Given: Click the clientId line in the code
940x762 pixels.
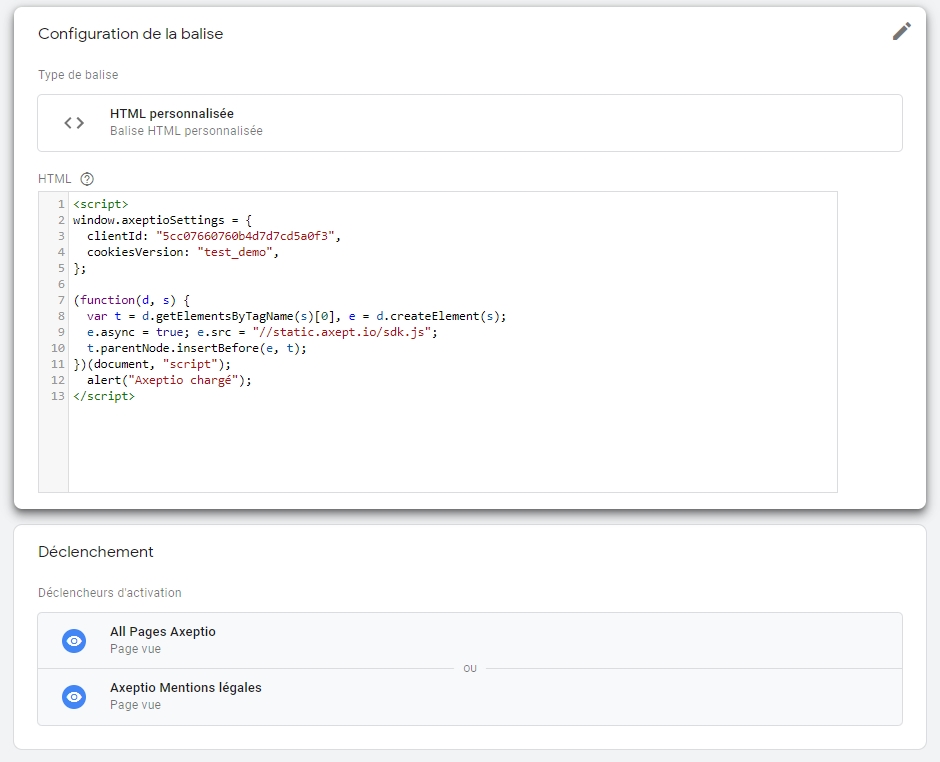Looking at the screenshot, I should point(213,236).
